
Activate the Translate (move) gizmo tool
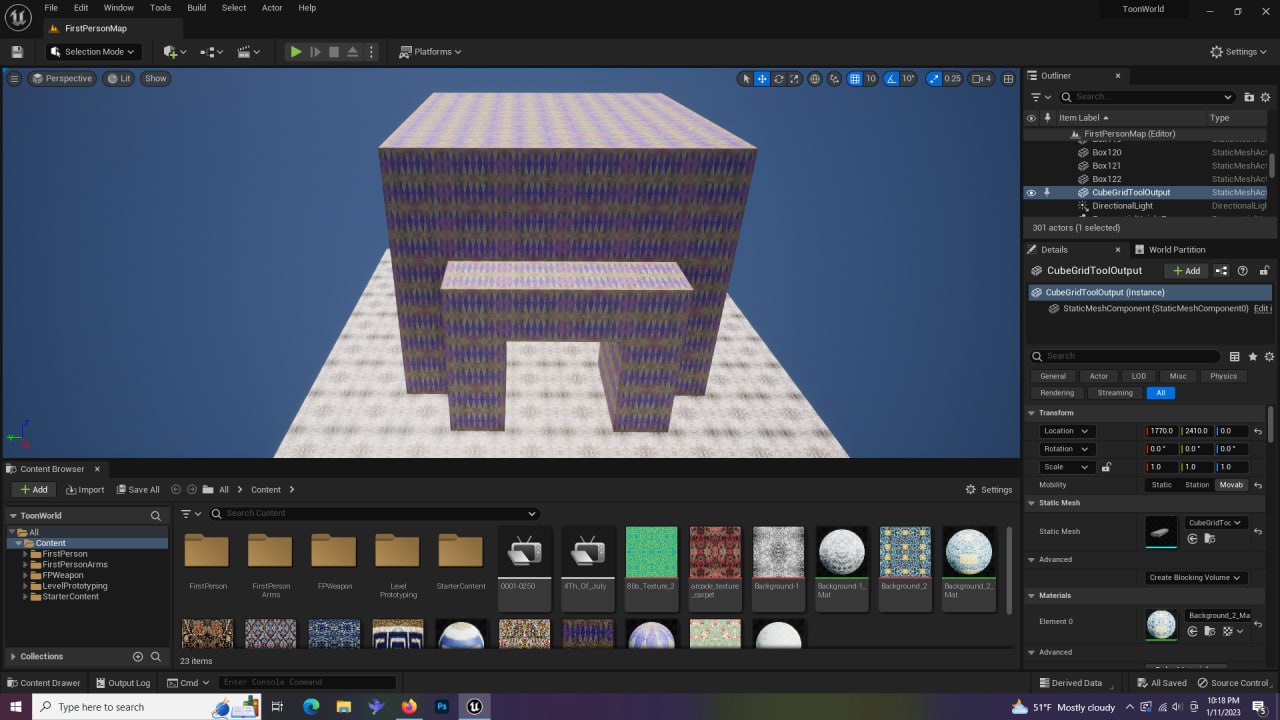click(762, 79)
